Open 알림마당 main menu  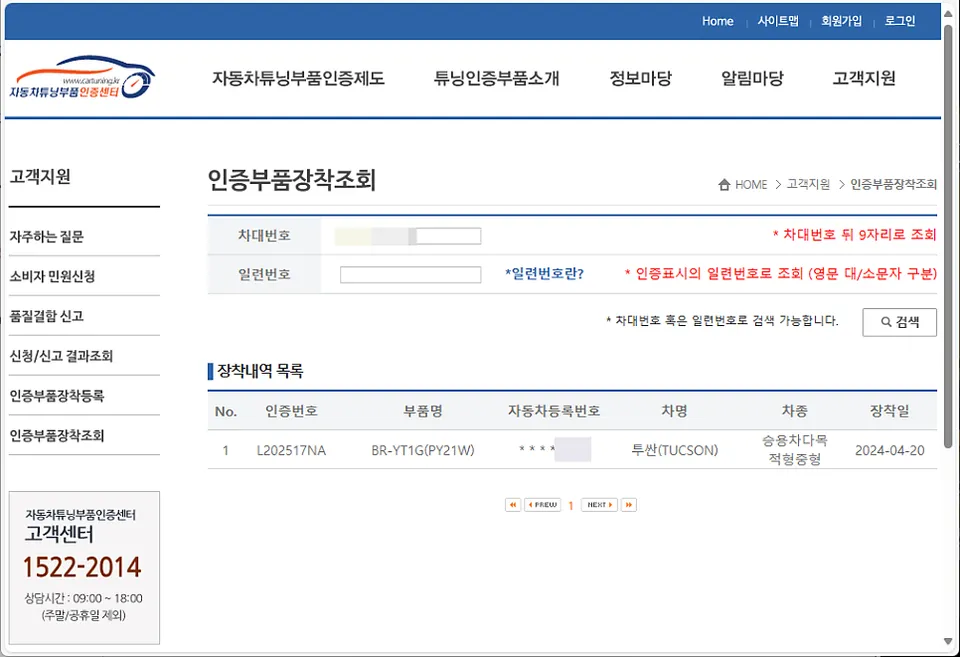(752, 78)
